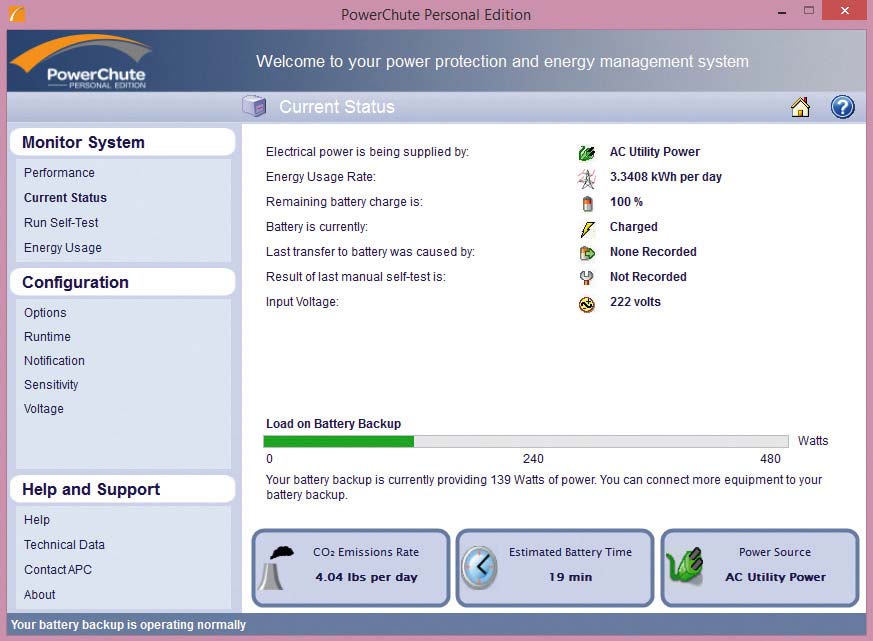Click the Home icon

pyautogui.click(x=800, y=107)
